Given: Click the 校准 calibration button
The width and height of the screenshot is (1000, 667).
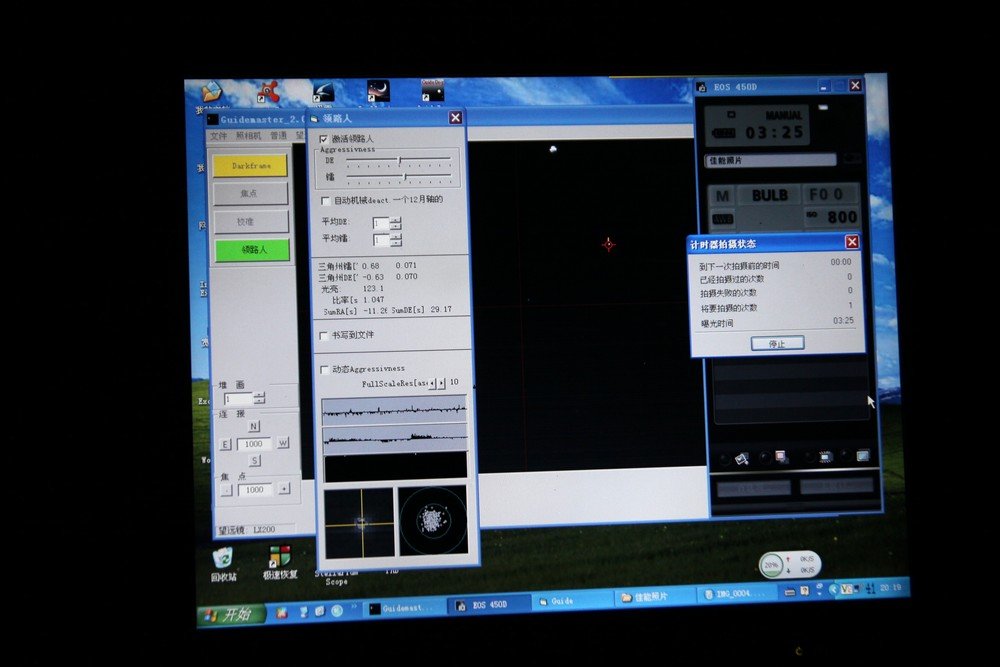Looking at the screenshot, I should [x=250, y=222].
